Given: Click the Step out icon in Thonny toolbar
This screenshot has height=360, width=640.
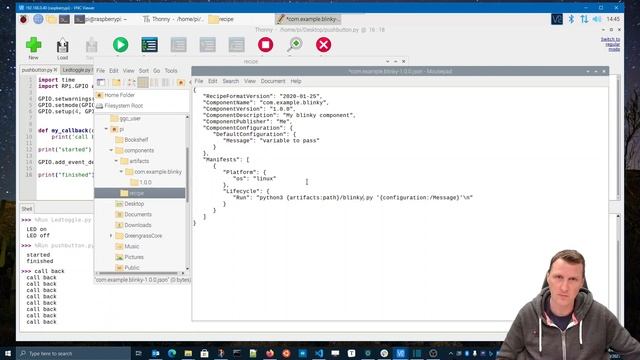Looking at the screenshot, I should (236, 44).
